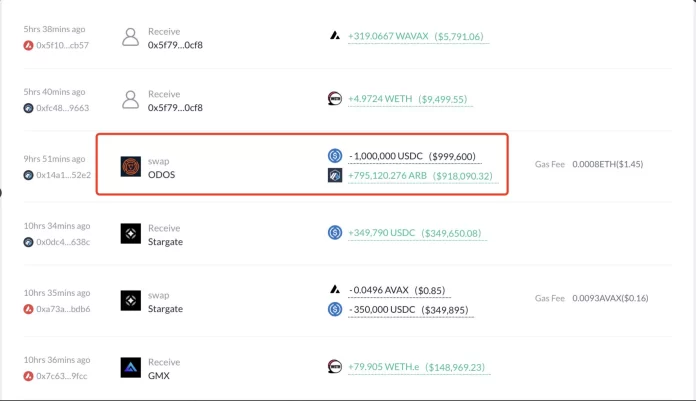Open transaction hash 0x7c63...9fcc
696x401 pixels.
click(x=63, y=376)
